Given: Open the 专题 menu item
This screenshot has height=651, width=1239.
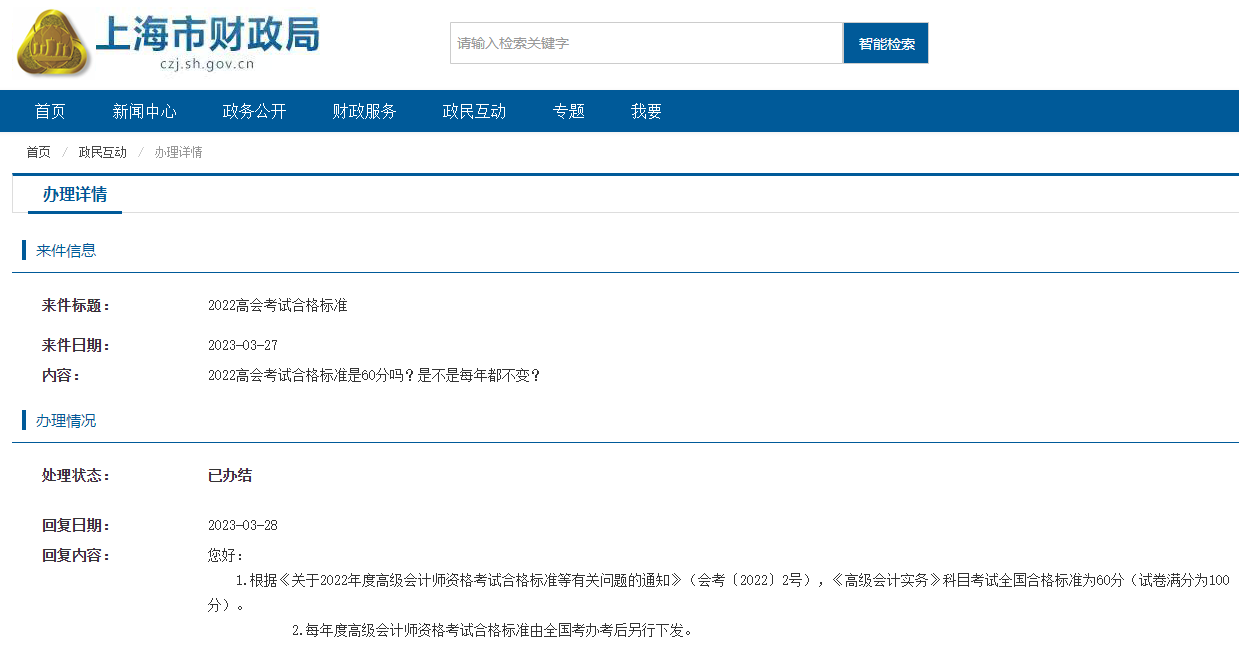Looking at the screenshot, I should coord(568,111).
